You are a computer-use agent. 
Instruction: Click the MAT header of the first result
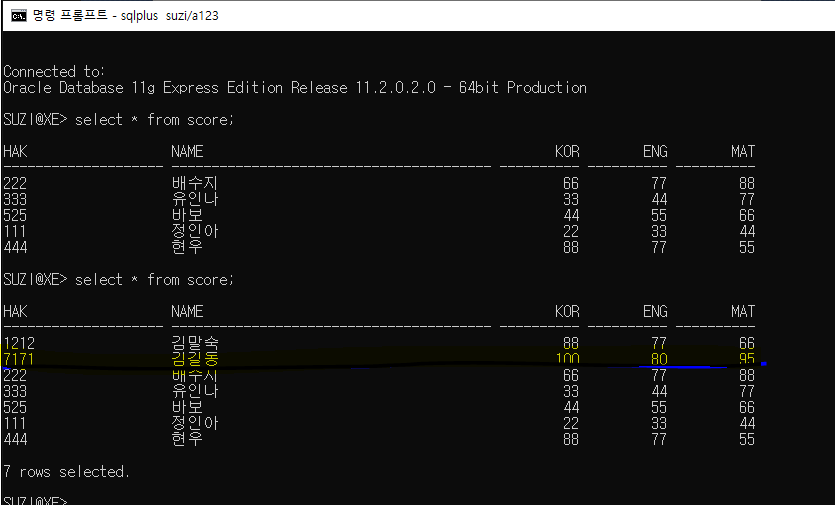(x=743, y=152)
